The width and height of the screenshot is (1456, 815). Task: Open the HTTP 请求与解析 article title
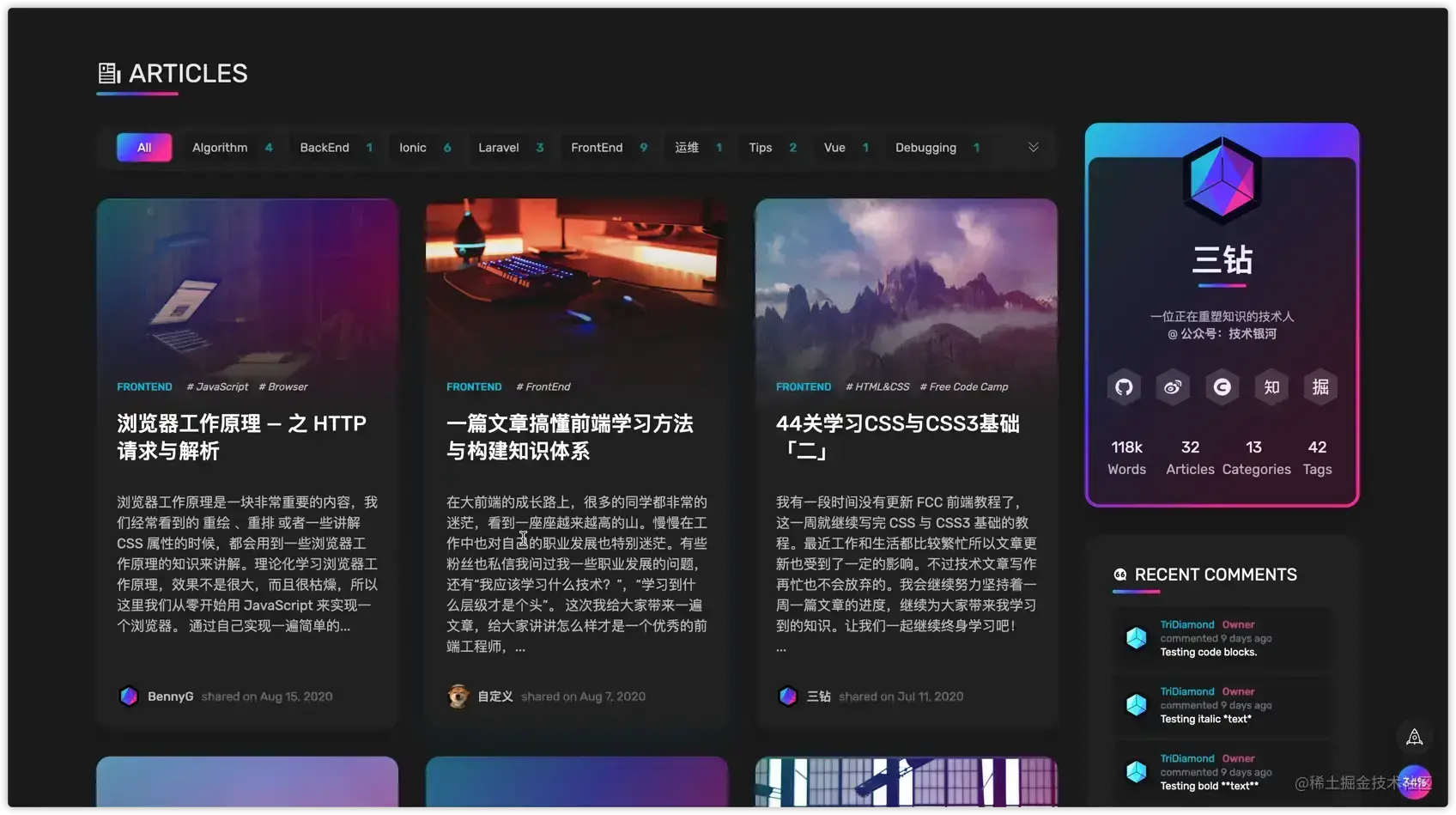tap(241, 437)
